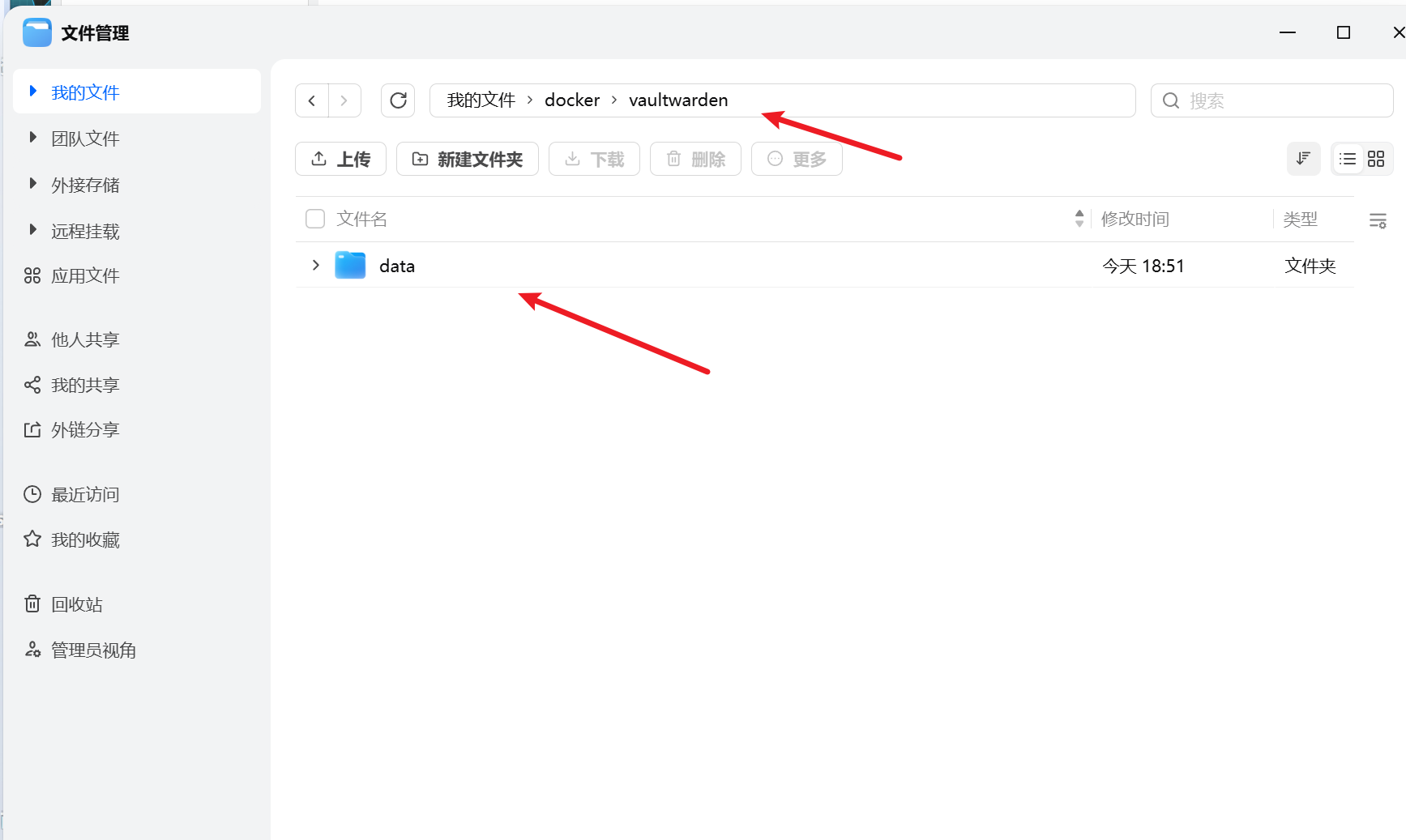Switch to grid view
This screenshot has height=840, width=1406.
point(1376,159)
